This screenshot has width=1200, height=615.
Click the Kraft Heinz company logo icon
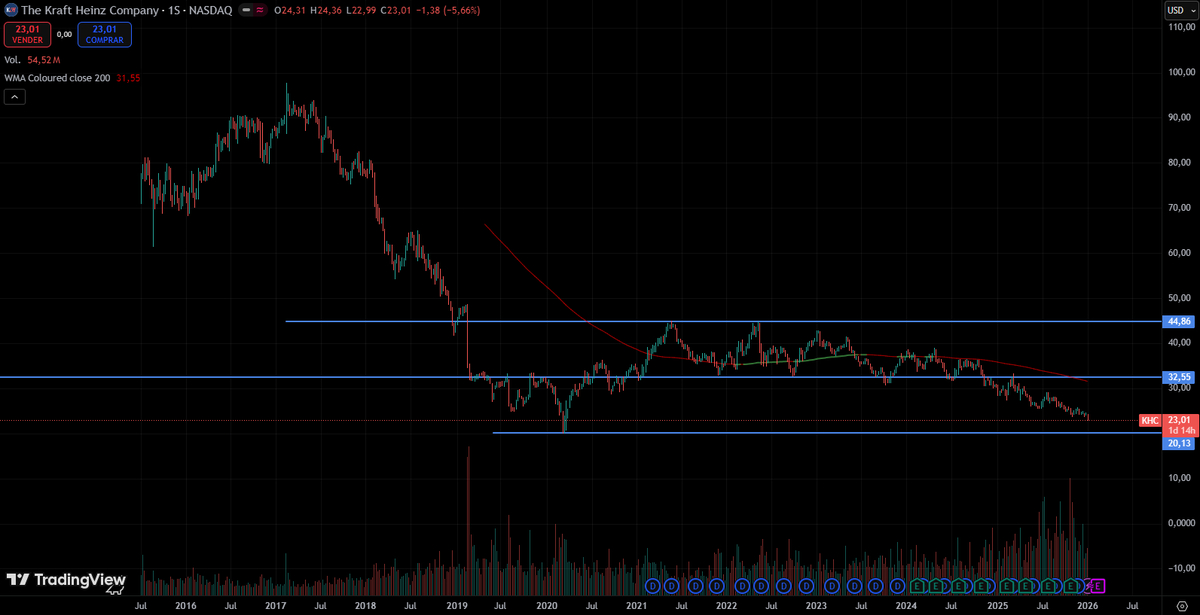[x=11, y=11]
